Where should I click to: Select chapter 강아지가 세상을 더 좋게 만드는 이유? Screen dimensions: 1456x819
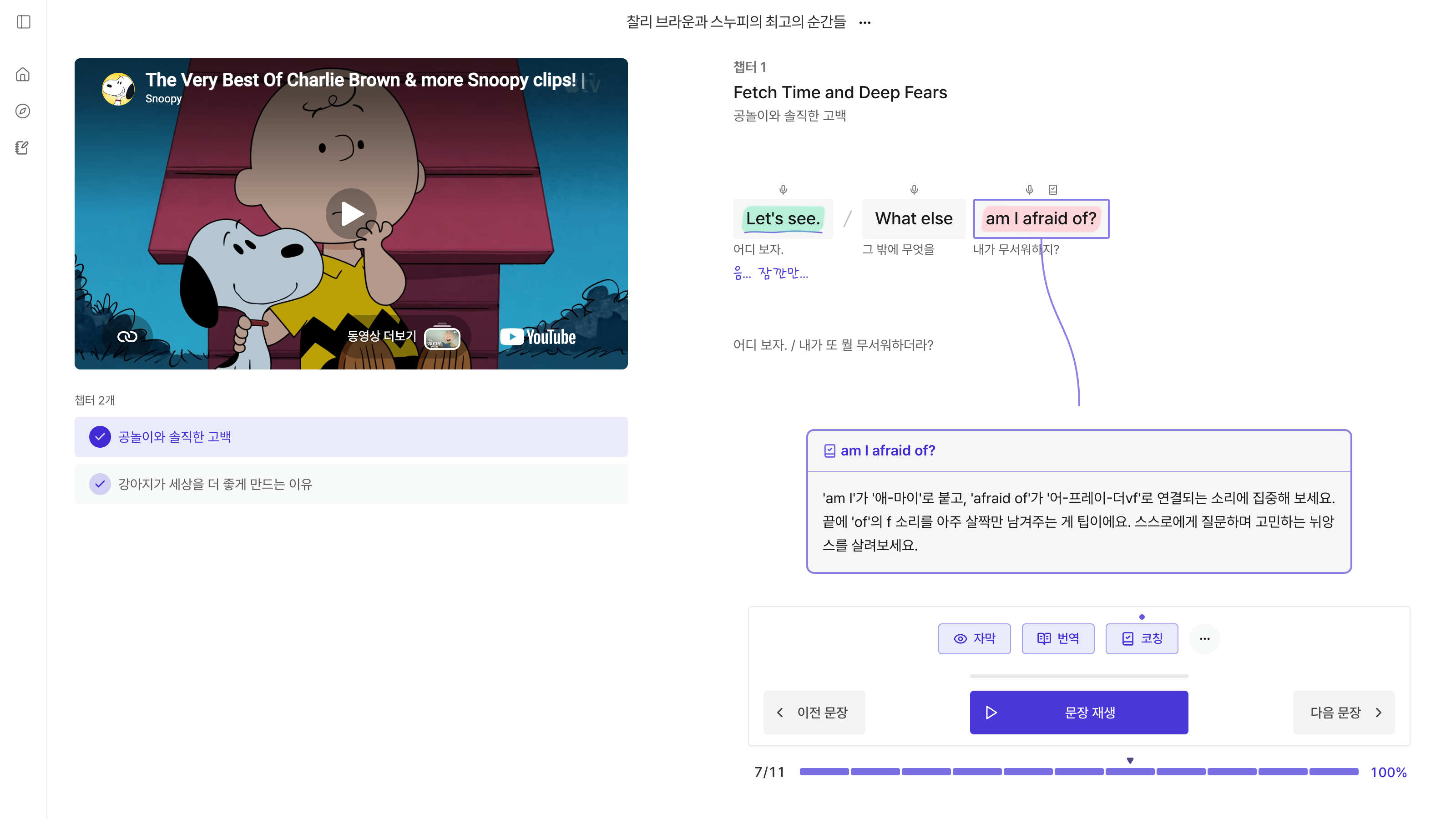[x=351, y=485]
